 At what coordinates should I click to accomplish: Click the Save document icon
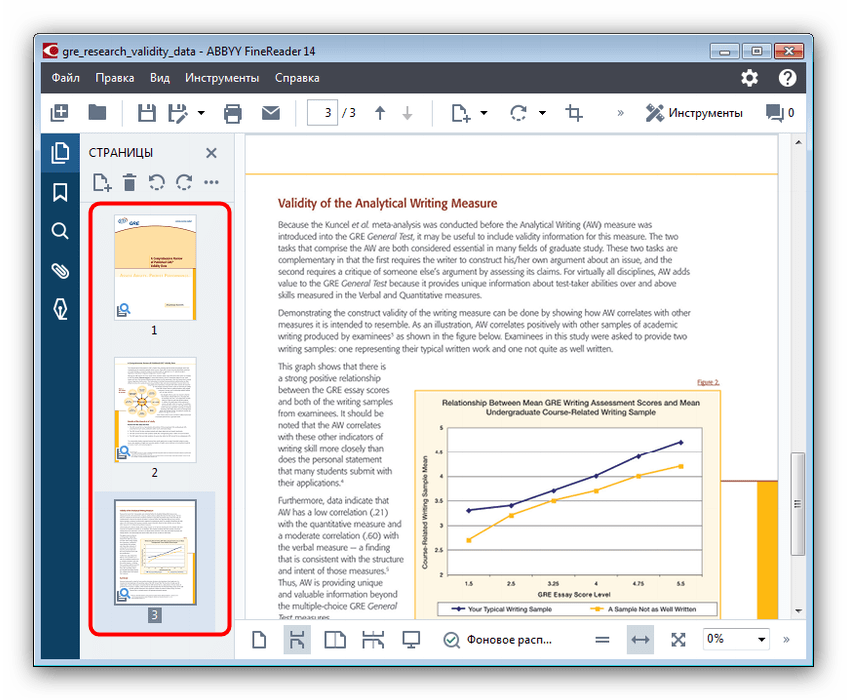coord(147,113)
